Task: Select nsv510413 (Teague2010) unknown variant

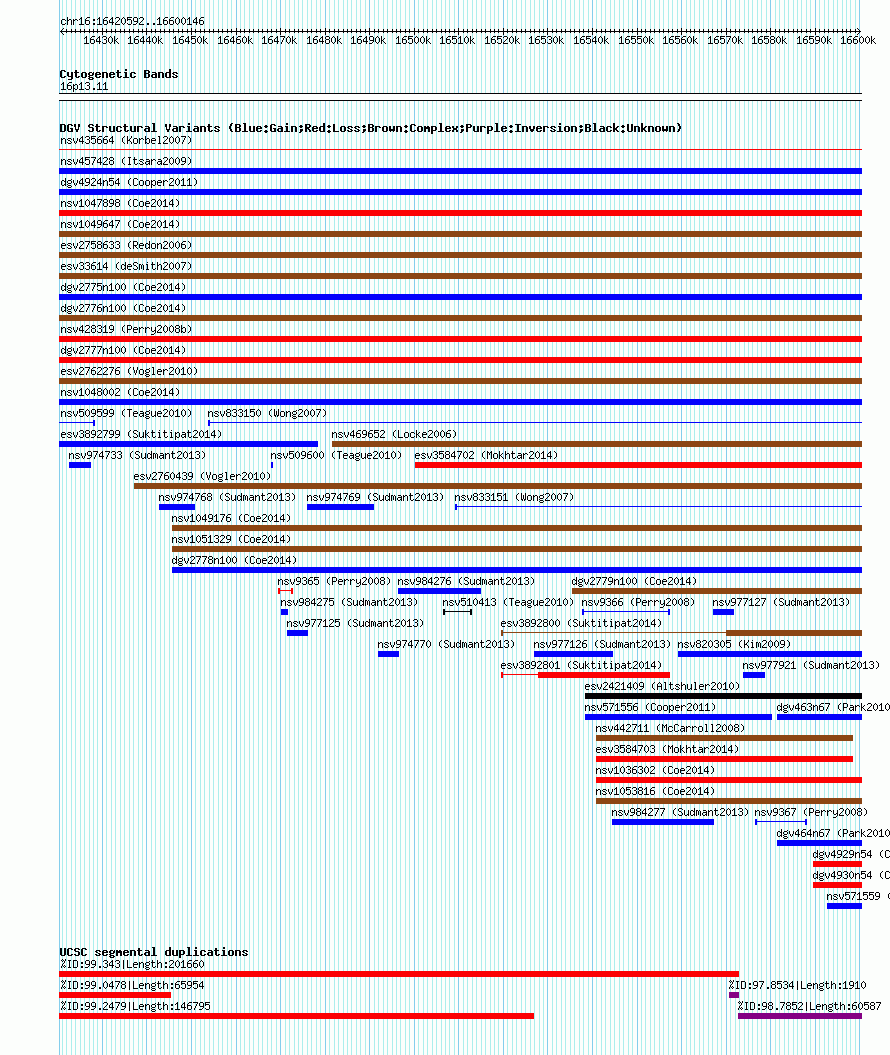Action: pyautogui.click(x=509, y=602)
